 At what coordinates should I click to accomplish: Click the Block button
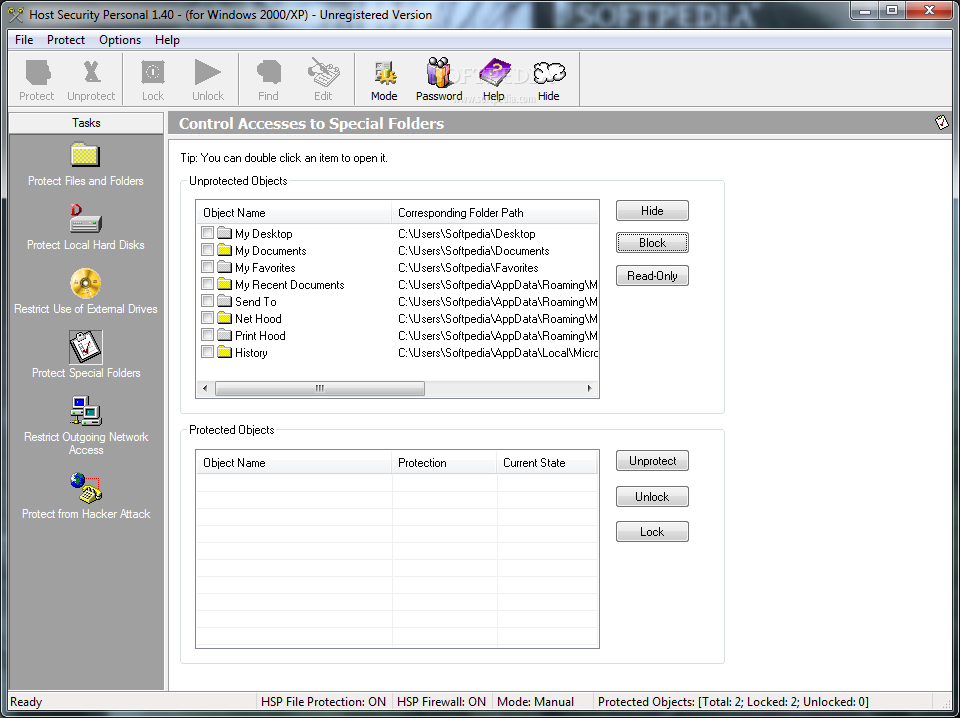coord(652,242)
